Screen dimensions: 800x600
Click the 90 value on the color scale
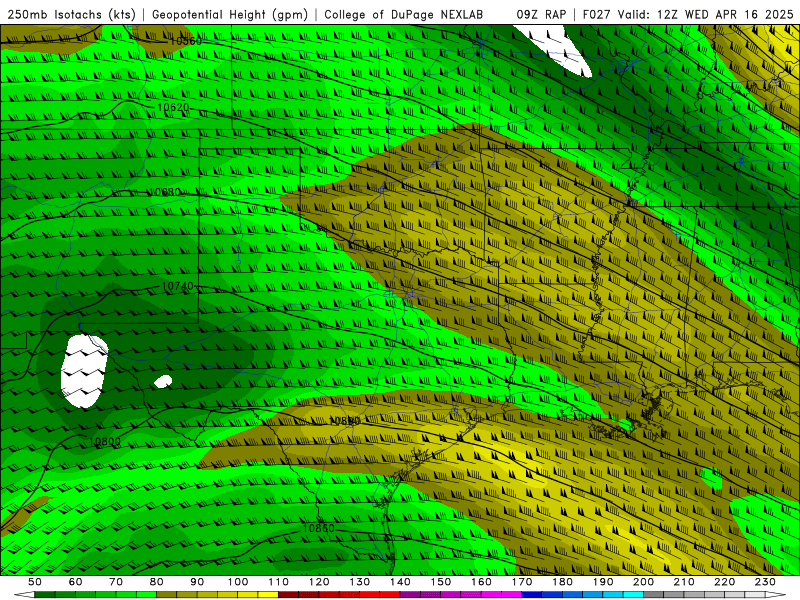click(x=197, y=582)
